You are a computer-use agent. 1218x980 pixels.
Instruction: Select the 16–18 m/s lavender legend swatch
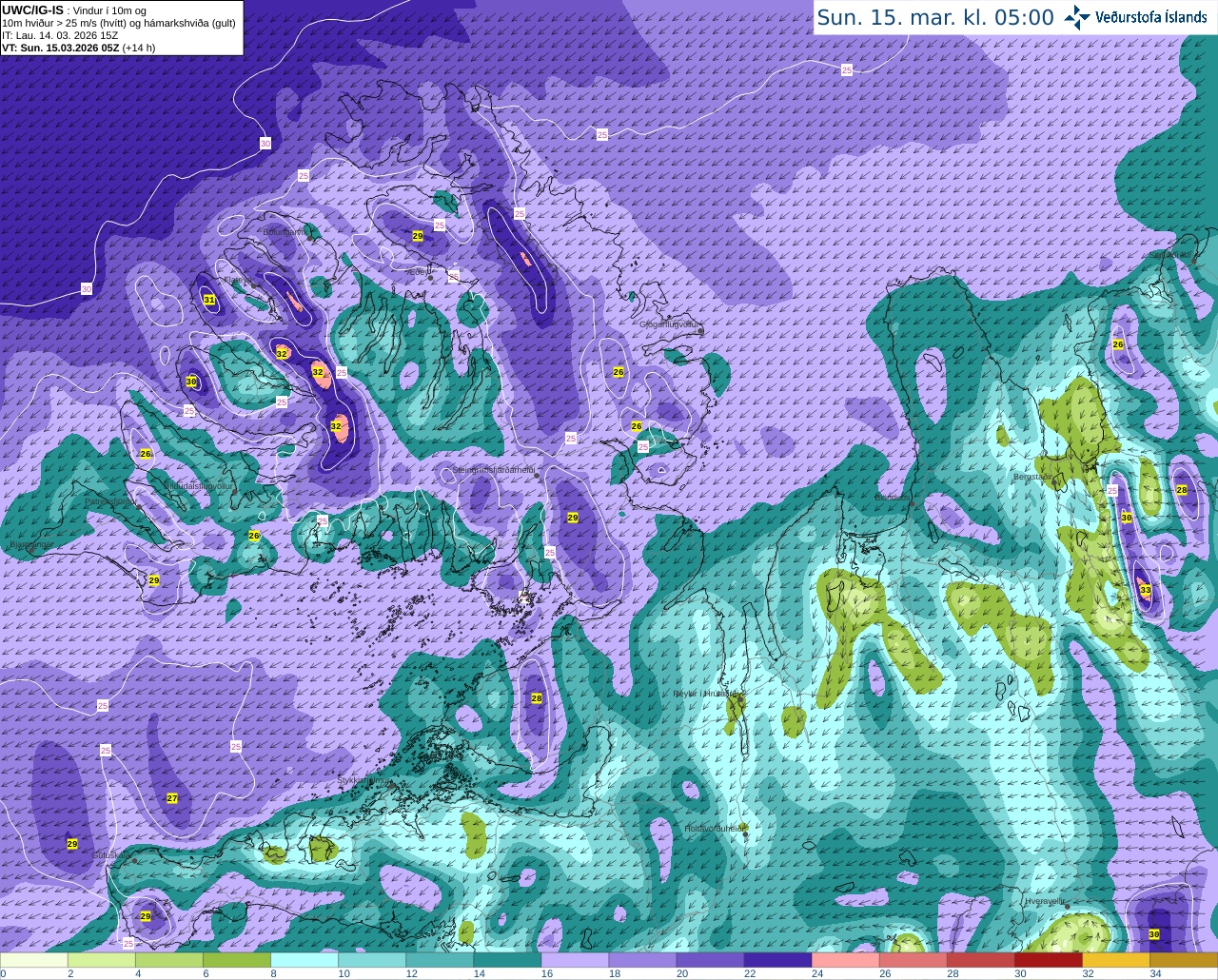(576, 960)
